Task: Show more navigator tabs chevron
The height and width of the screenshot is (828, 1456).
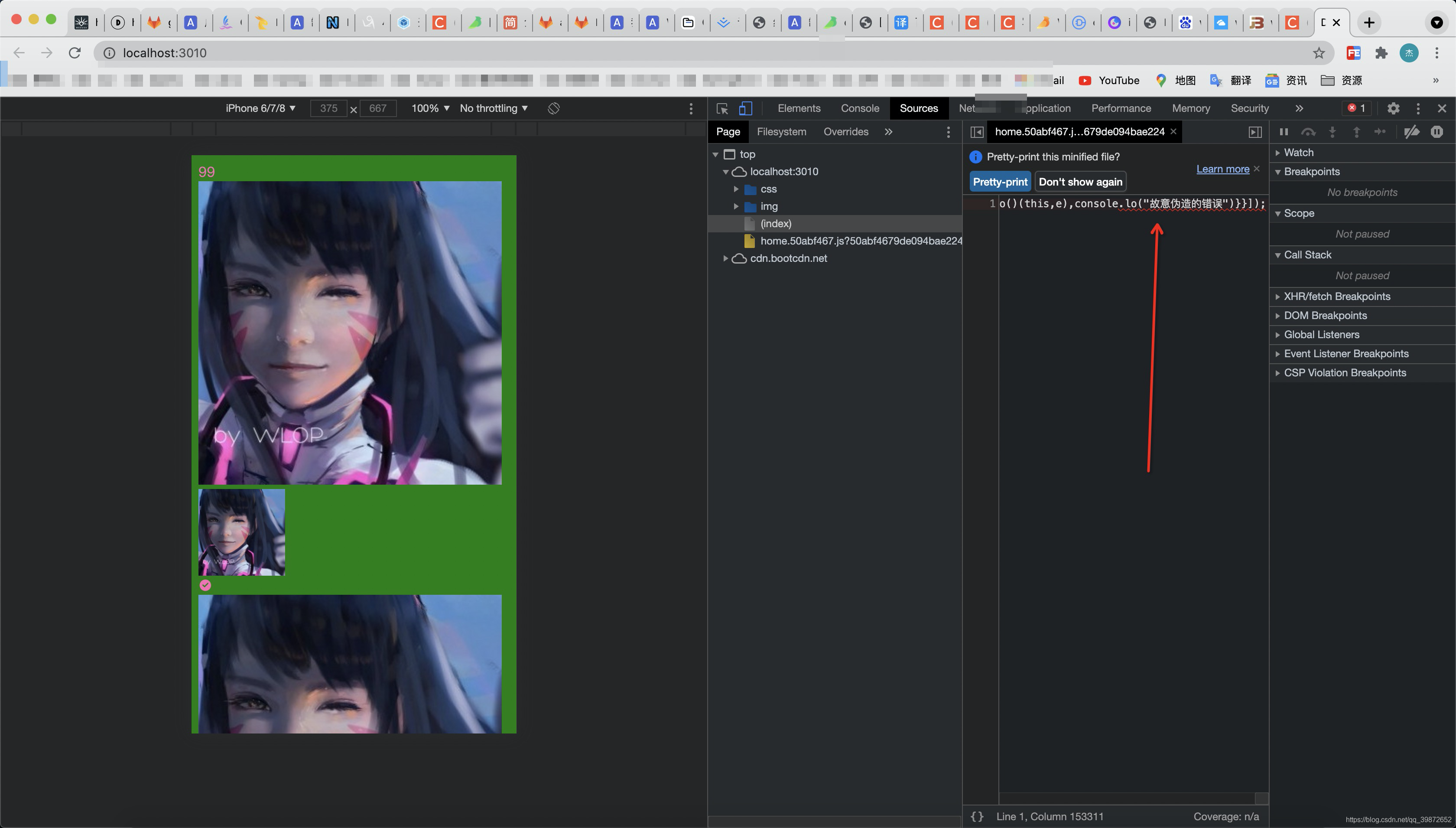Action: [888, 132]
